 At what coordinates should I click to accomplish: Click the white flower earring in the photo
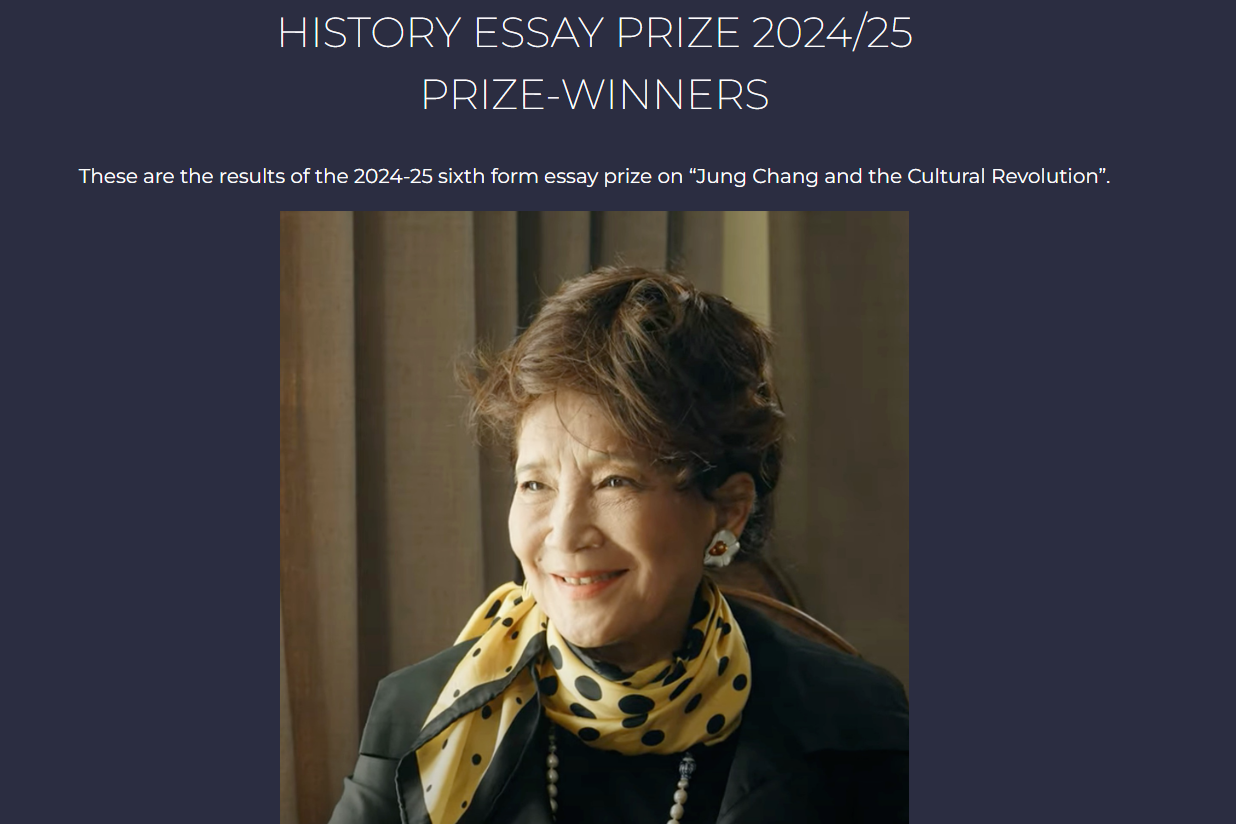point(721,548)
